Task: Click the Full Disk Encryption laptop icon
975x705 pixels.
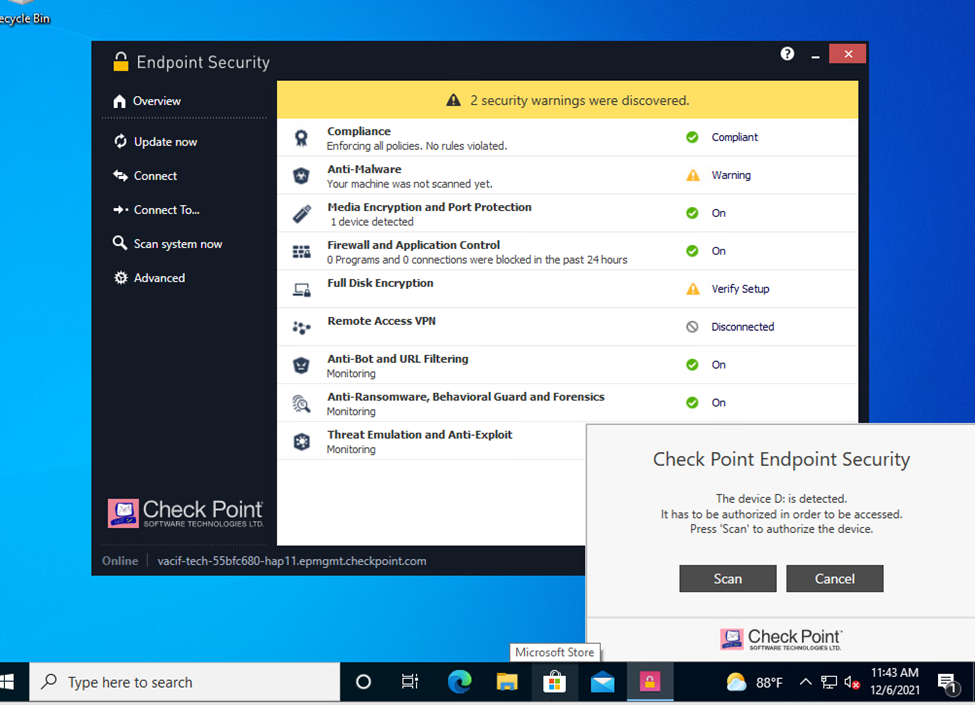Action: click(x=302, y=290)
